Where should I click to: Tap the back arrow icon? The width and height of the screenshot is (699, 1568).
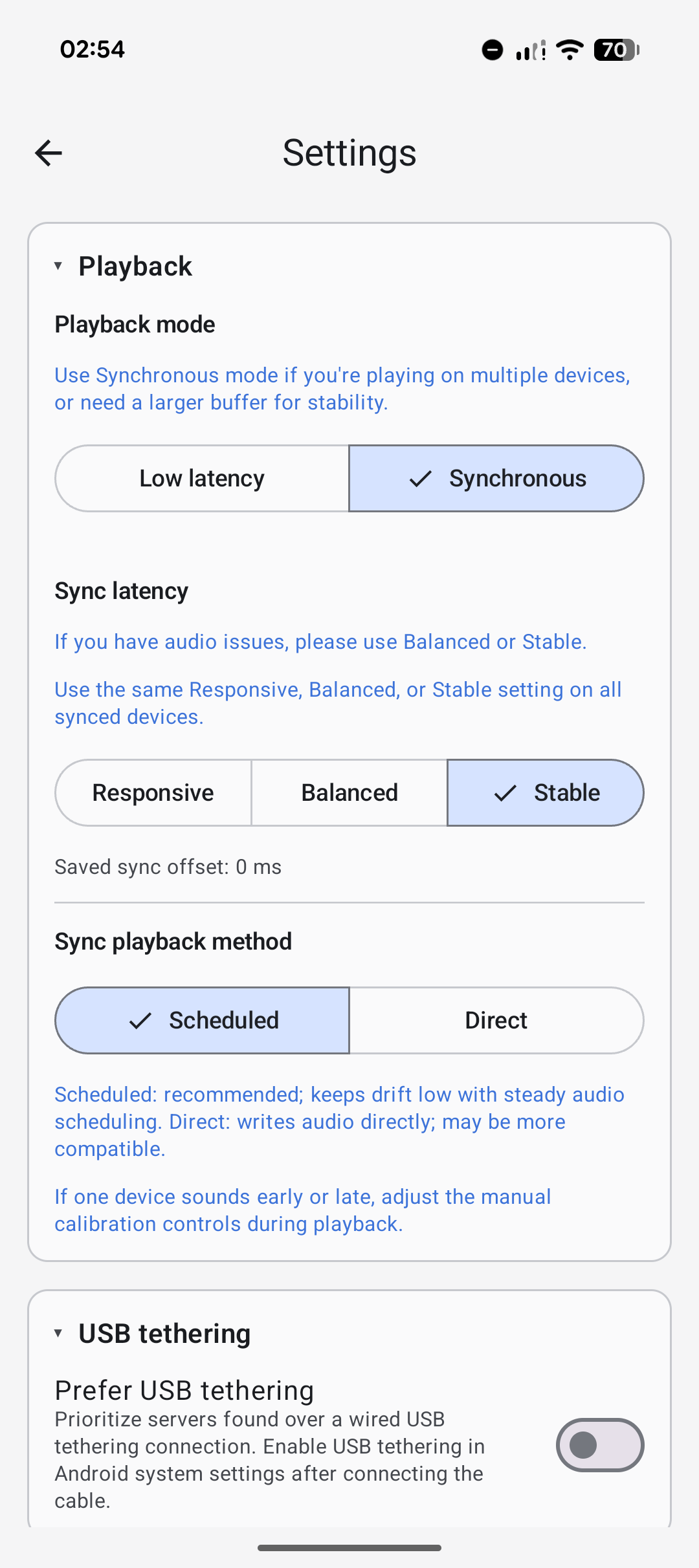(49, 153)
